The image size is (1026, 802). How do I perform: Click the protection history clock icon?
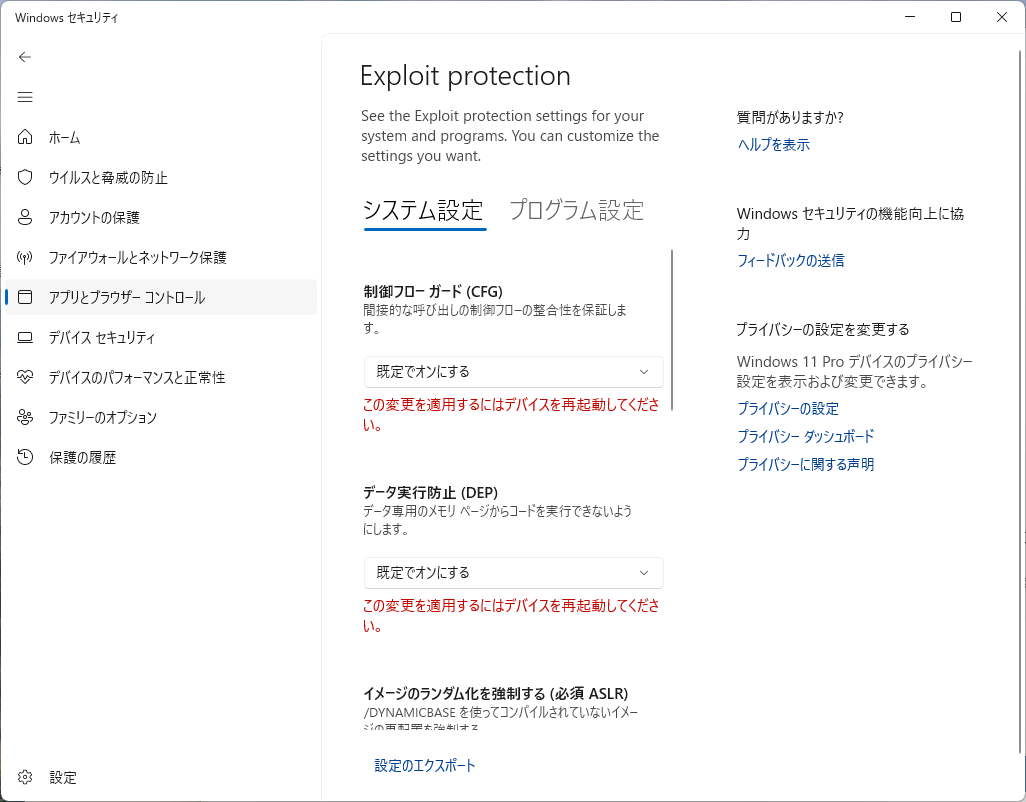(25, 457)
